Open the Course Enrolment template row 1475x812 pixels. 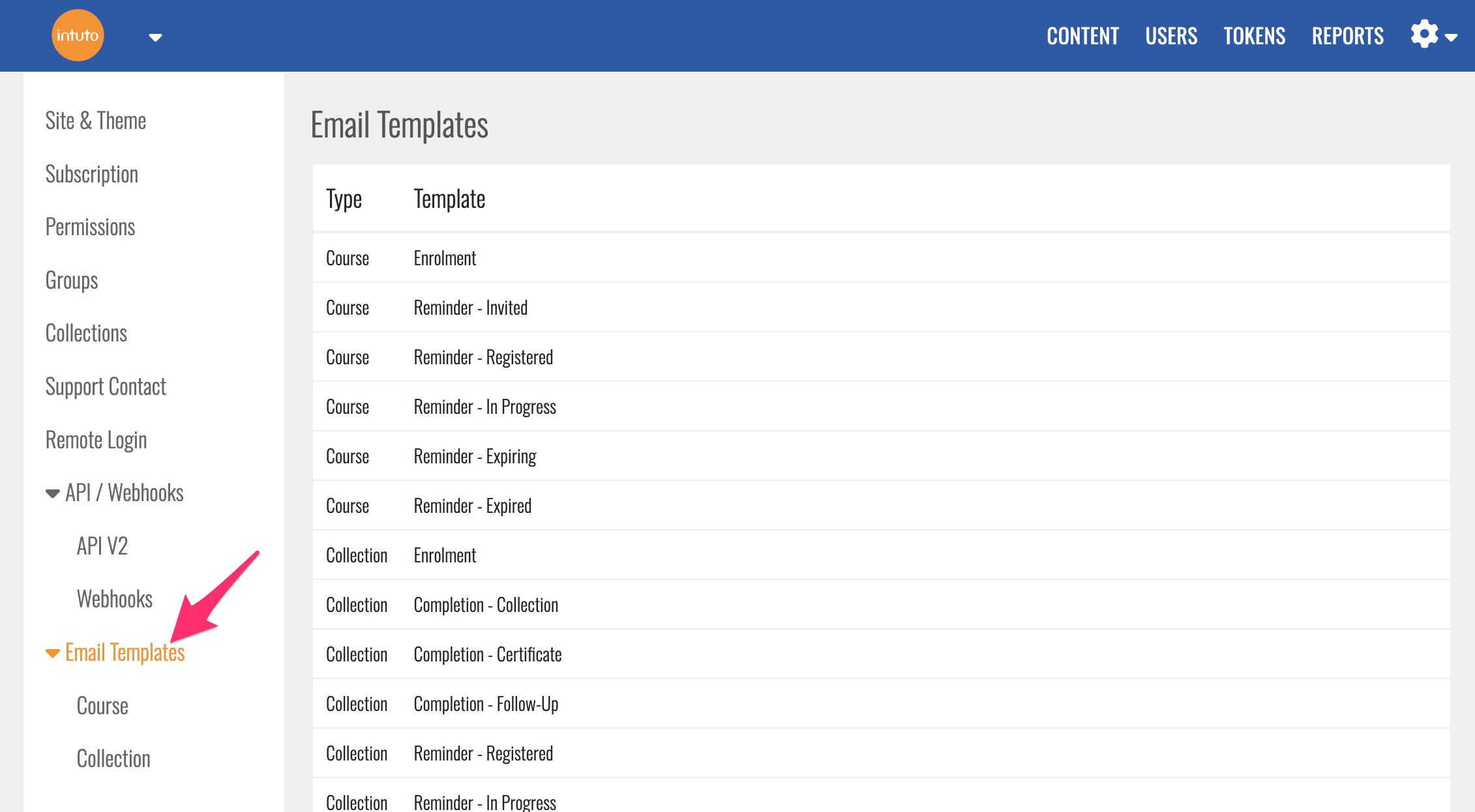445,258
